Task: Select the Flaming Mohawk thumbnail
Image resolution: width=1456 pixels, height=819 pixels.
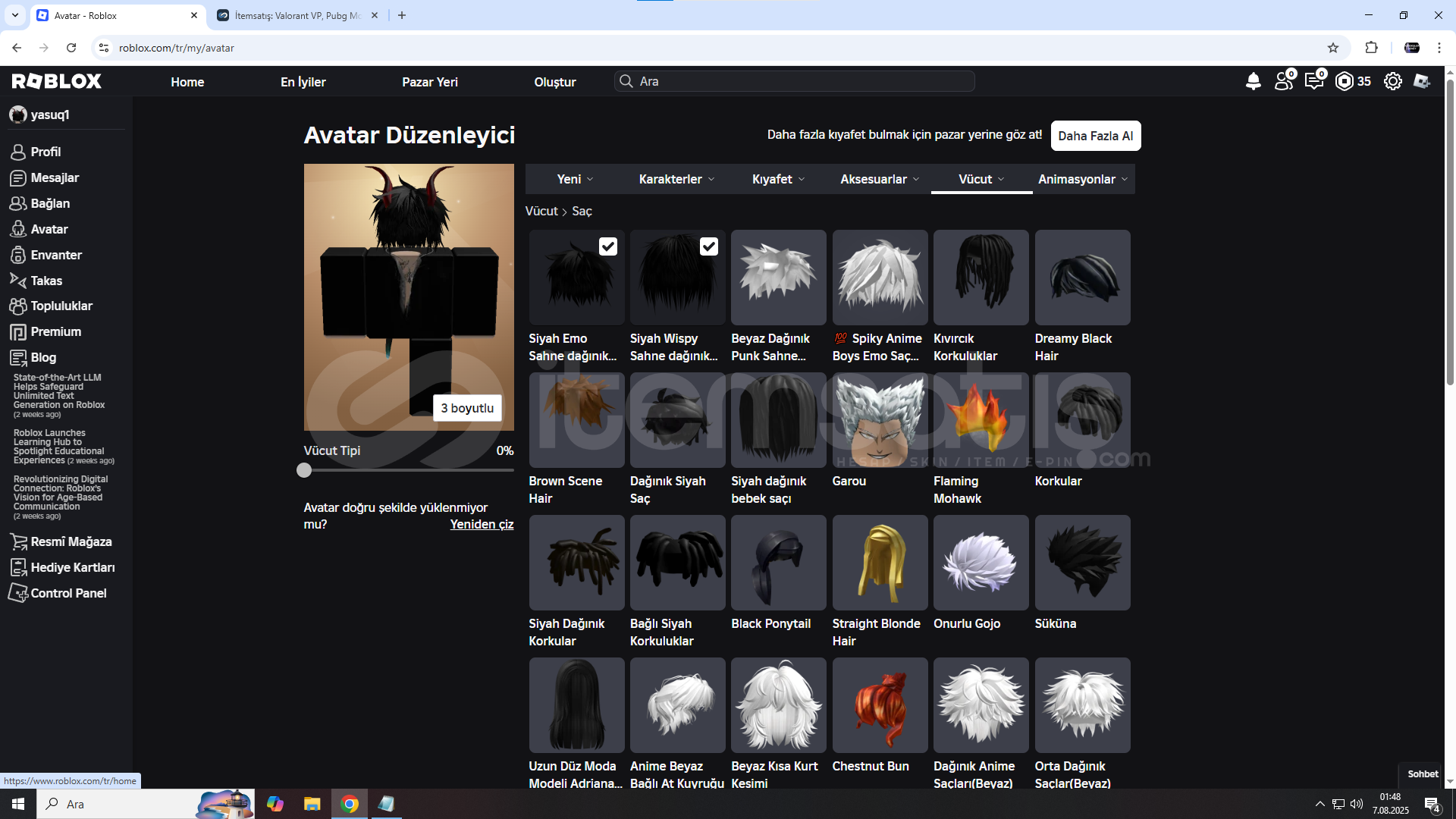Action: coord(981,420)
